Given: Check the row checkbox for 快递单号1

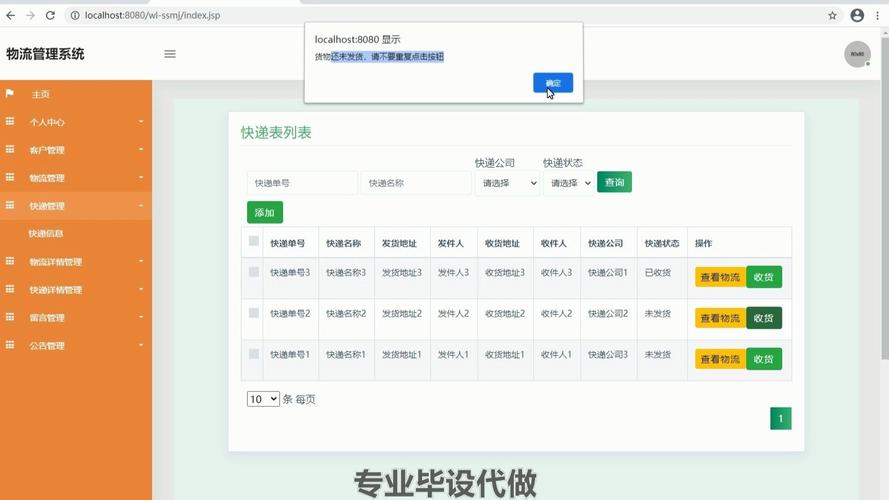Looking at the screenshot, I should [254, 354].
